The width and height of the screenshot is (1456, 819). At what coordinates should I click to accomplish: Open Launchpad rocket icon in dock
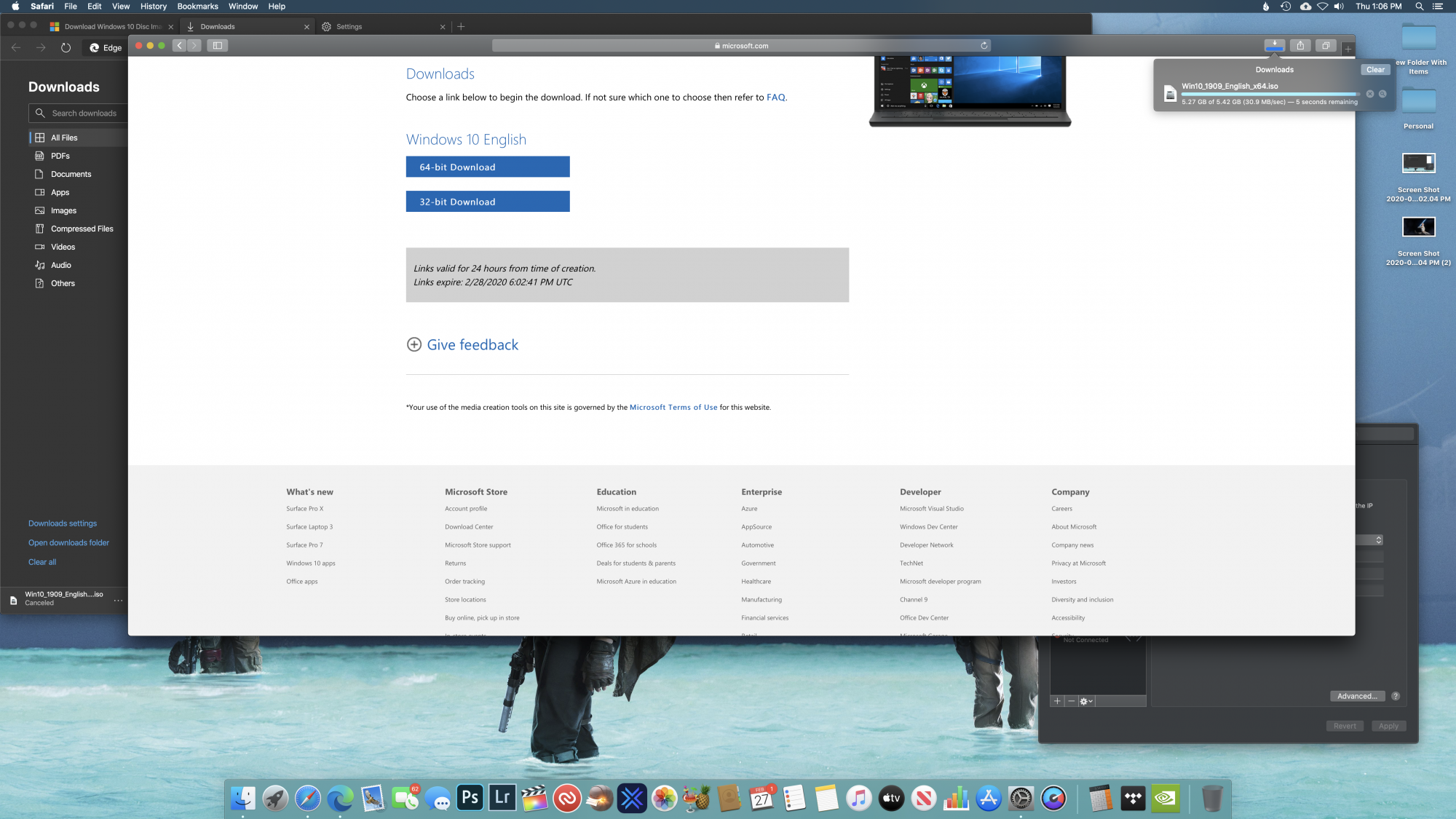[275, 798]
